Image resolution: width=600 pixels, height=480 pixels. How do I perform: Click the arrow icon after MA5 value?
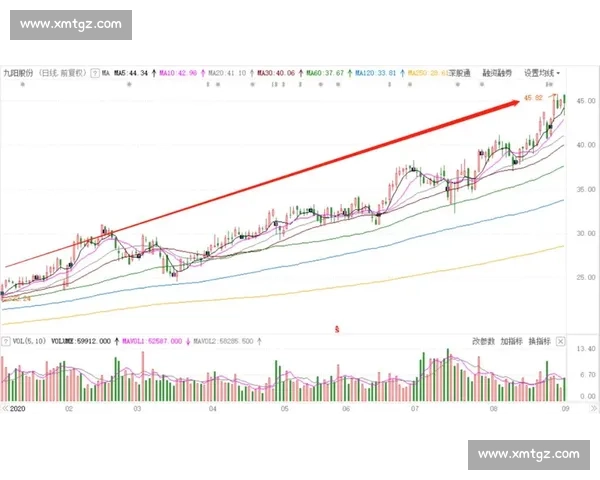[153, 73]
